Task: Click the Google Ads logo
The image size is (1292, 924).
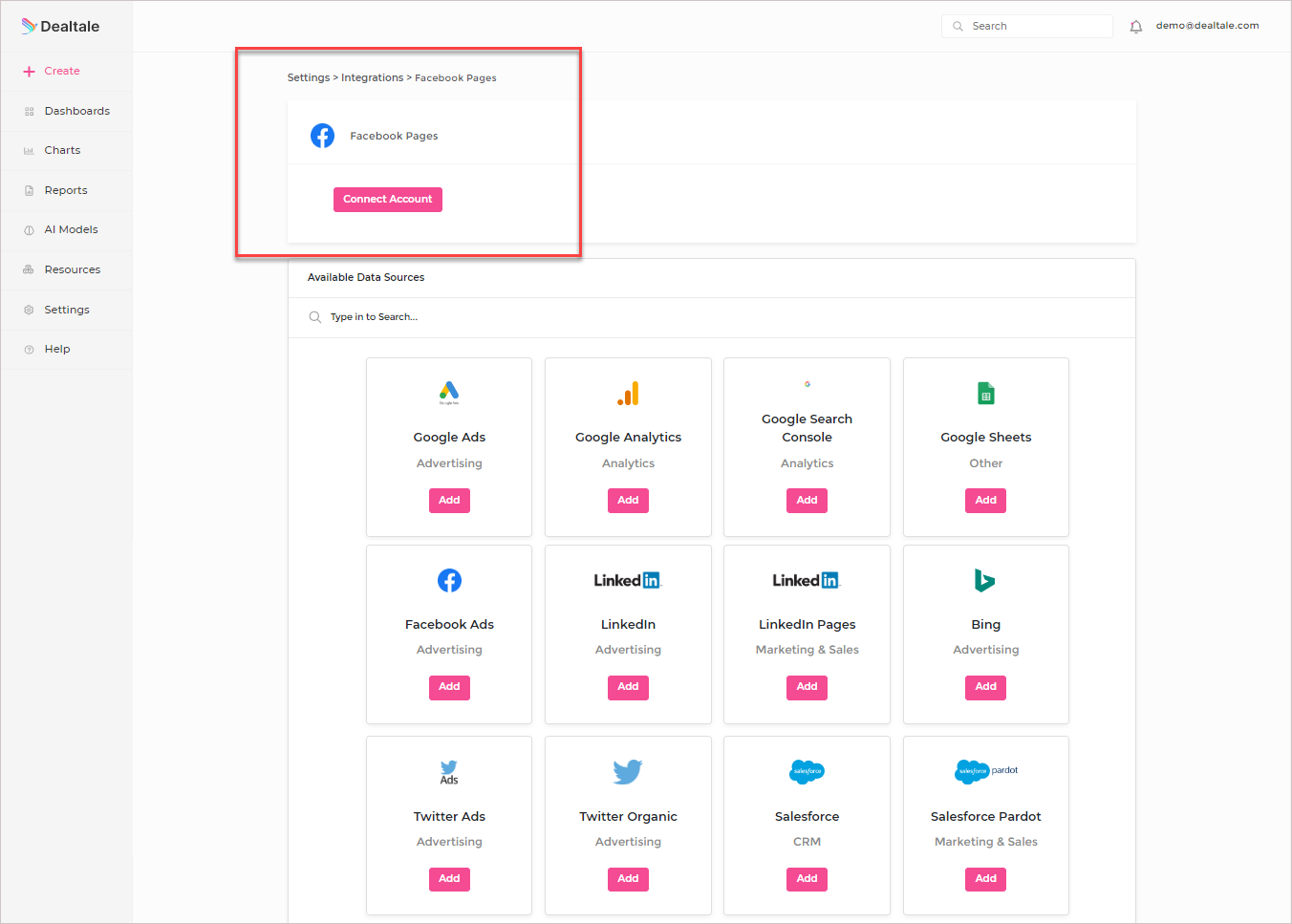Action: (x=449, y=393)
